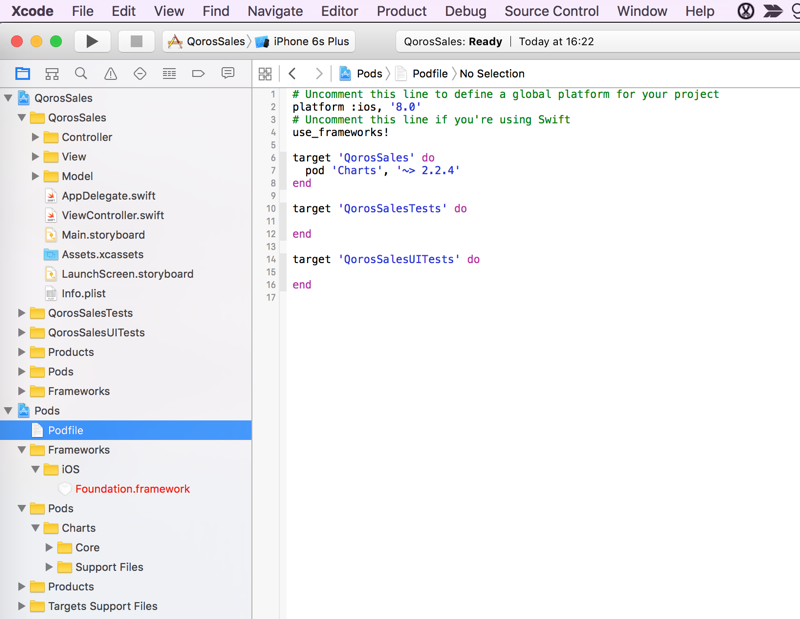This screenshot has height=619, width=800.
Task: Select the missing Foundation.framework item
Action: pyautogui.click(x=132, y=489)
